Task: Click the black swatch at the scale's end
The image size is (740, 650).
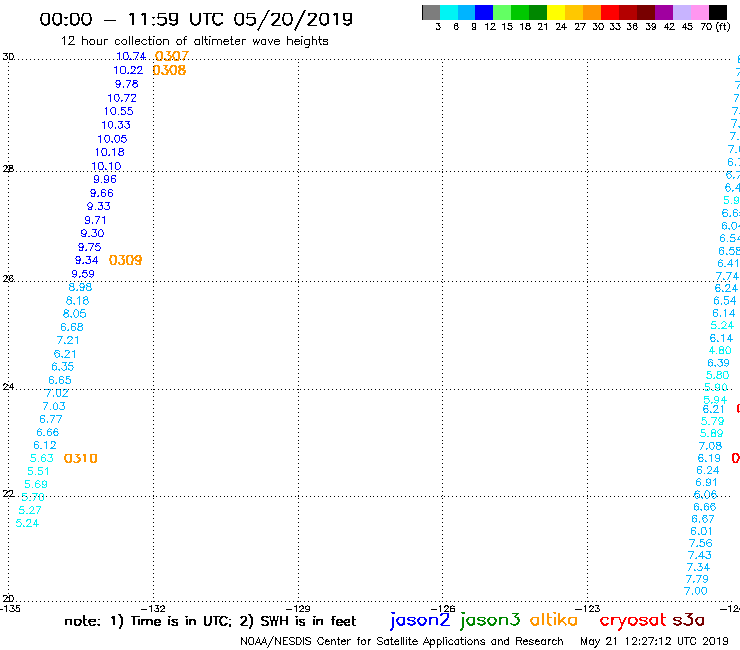Action: tap(718, 12)
